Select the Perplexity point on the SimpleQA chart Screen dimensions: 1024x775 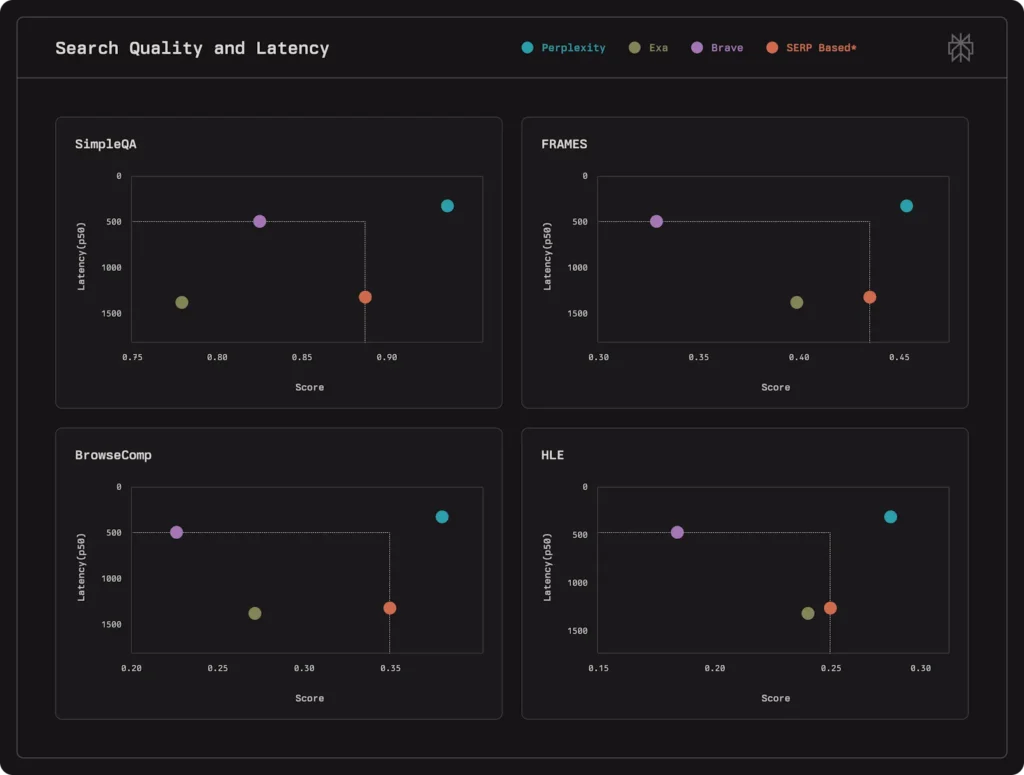pos(447,206)
